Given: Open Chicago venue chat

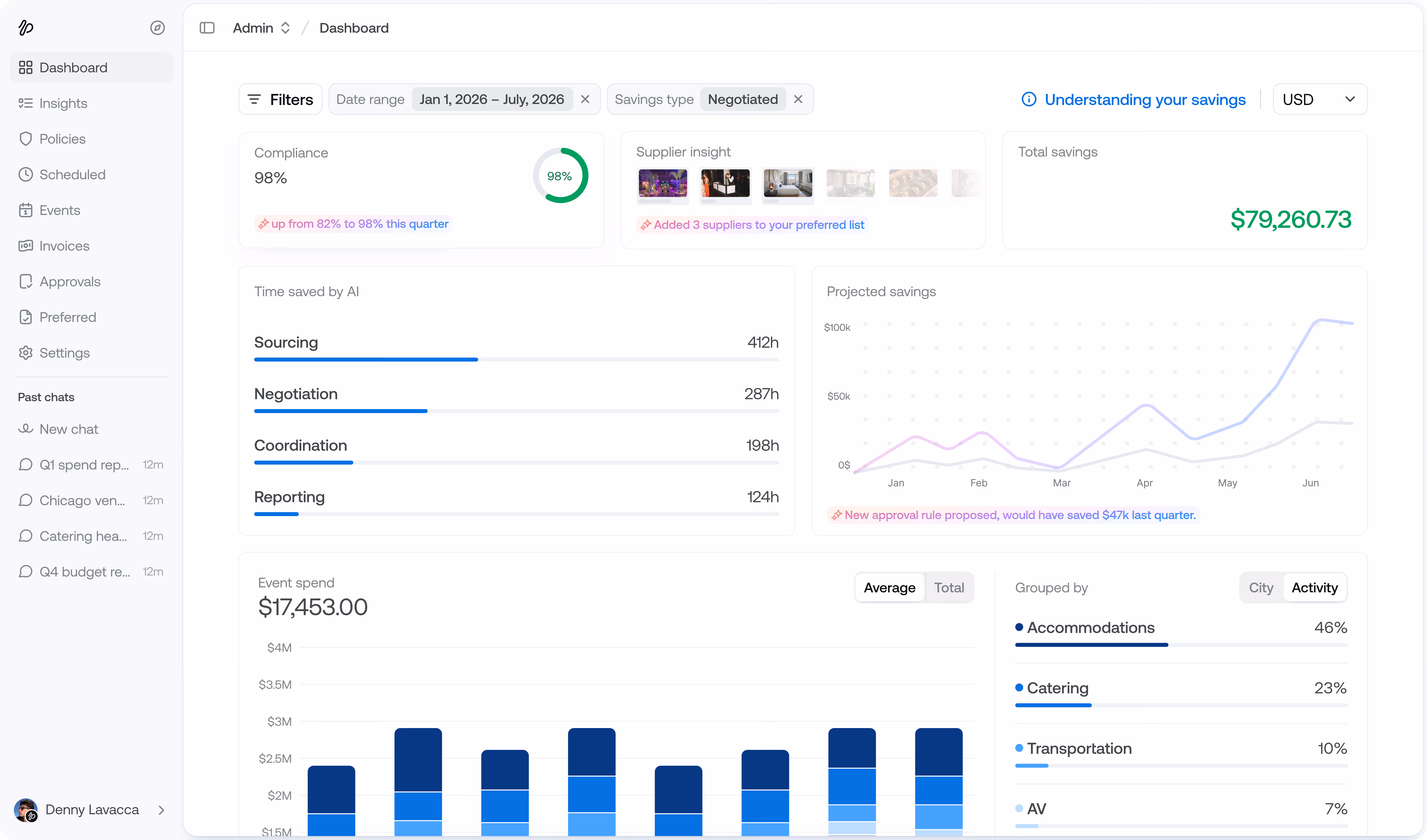Looking at the screenshot, I should [92, 500].
